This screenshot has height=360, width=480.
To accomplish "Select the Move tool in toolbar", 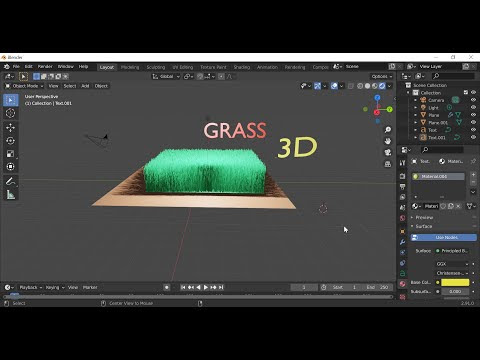I will pyautogui.click(x=10, y=128).
